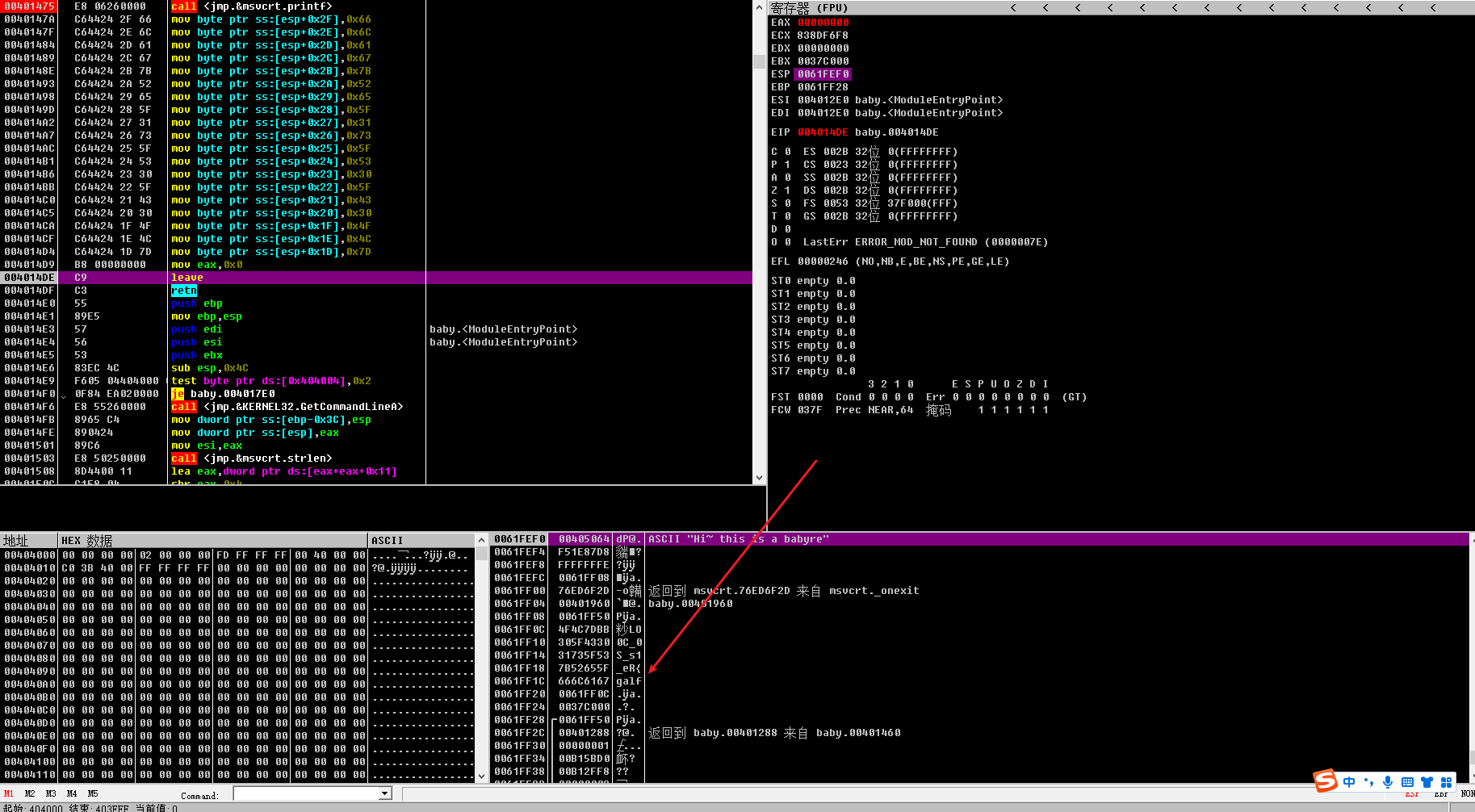Select the EAX register value 00000000
Viewport: 1475px width, 812px height.
point(823,23)
